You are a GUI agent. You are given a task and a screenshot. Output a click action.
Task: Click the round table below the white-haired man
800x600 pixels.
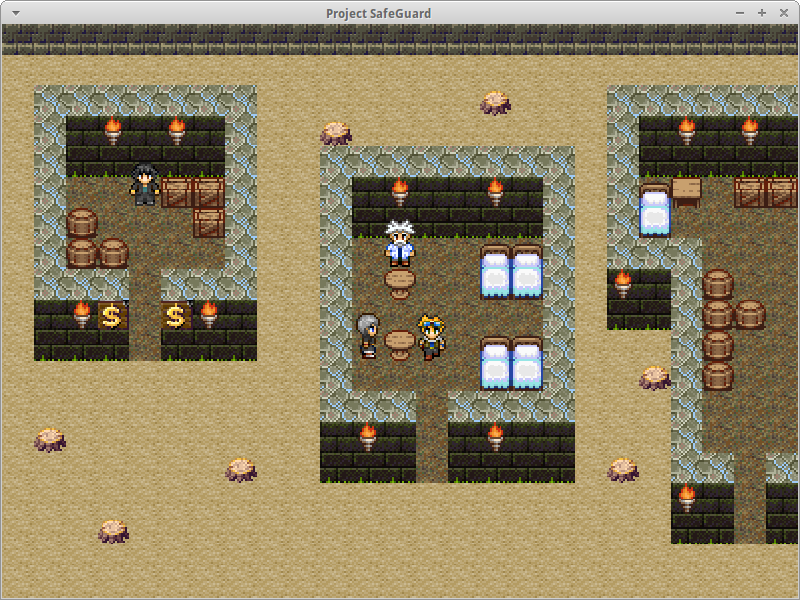pyautogui.click(x=400, y=283)
